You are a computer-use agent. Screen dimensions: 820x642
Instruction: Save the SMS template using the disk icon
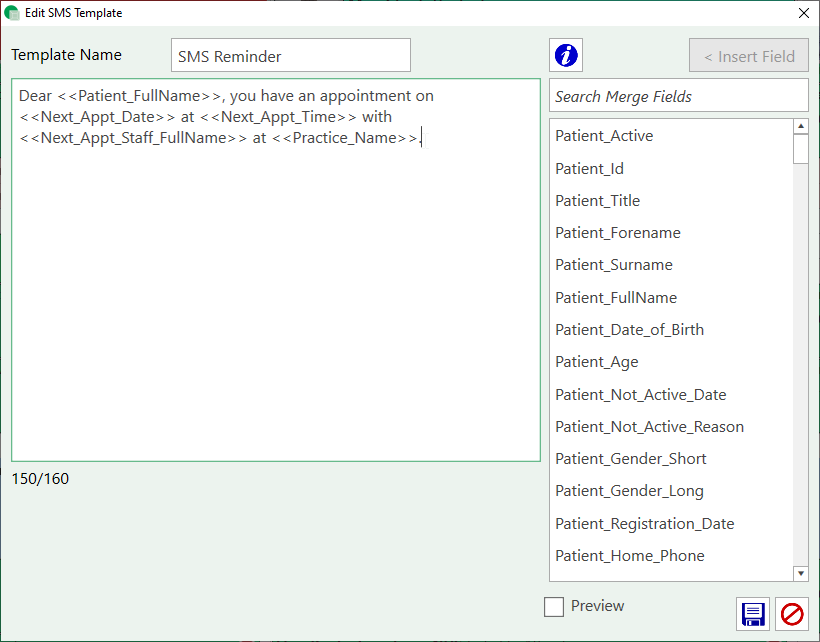point(753,614)
